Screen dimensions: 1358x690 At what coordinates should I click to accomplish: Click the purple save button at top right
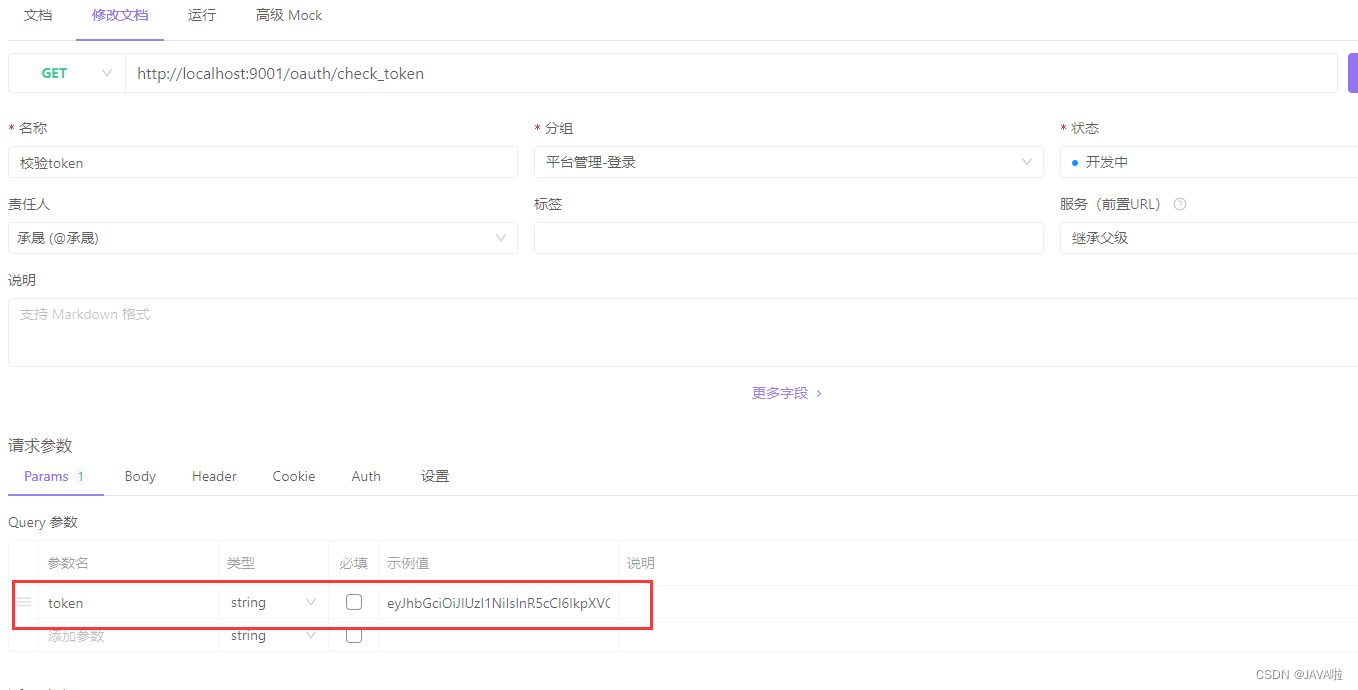[1352, 72]
